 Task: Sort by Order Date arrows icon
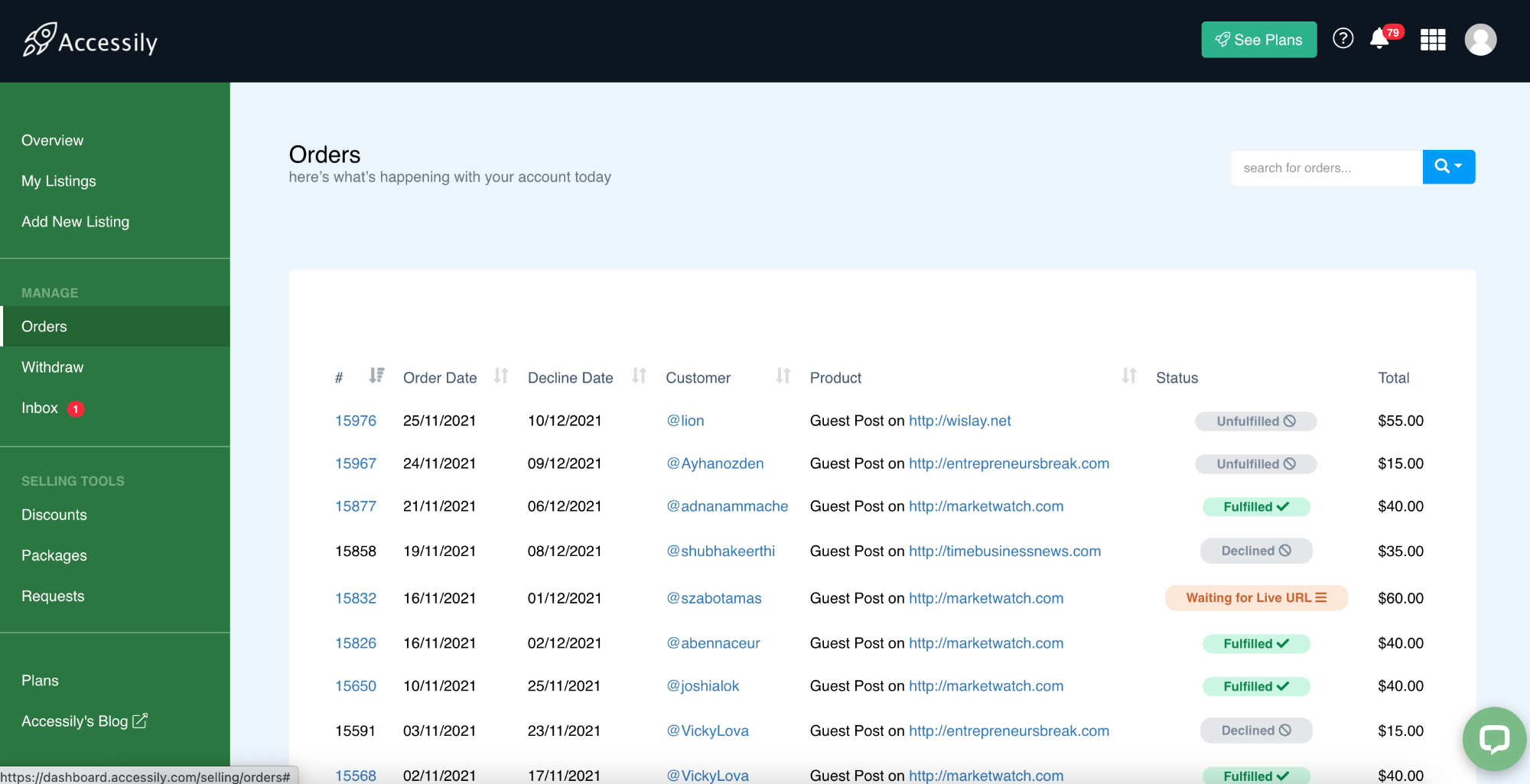click(x=501, y=376)
